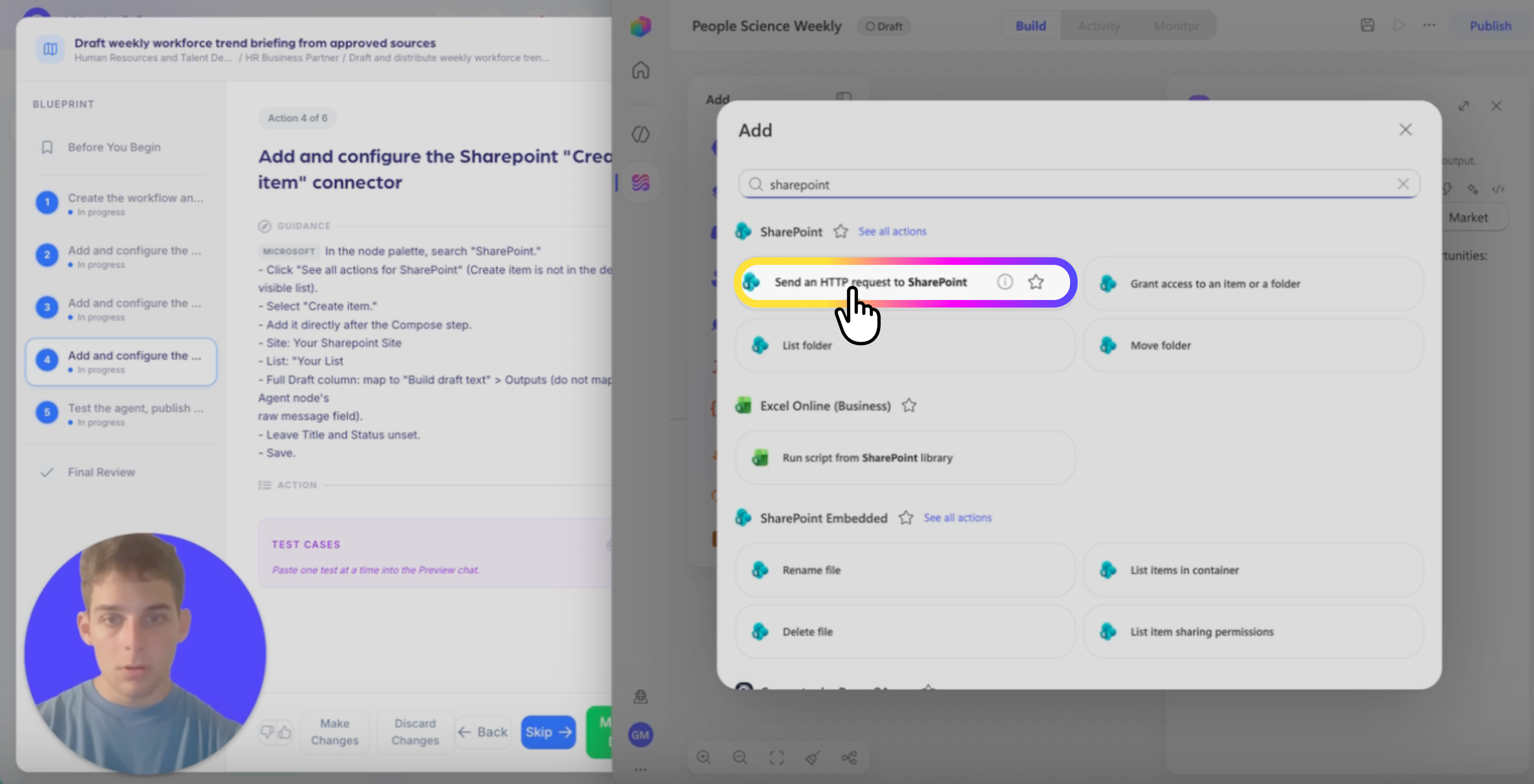The image size is (1534, 784).
Task: Click Make Changes
Action: click(335, 732)
